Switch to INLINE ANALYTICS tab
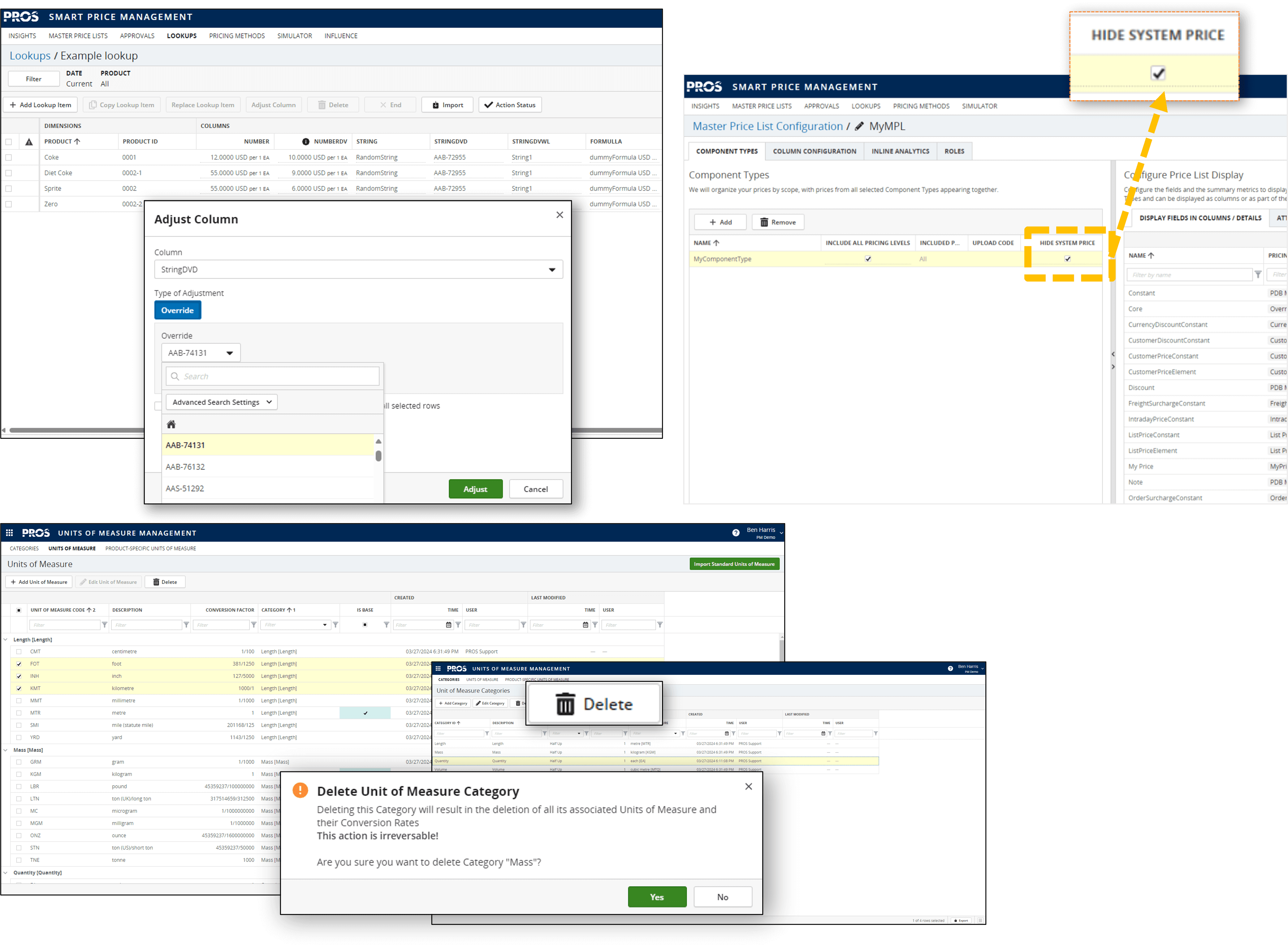 click(900, 152)
